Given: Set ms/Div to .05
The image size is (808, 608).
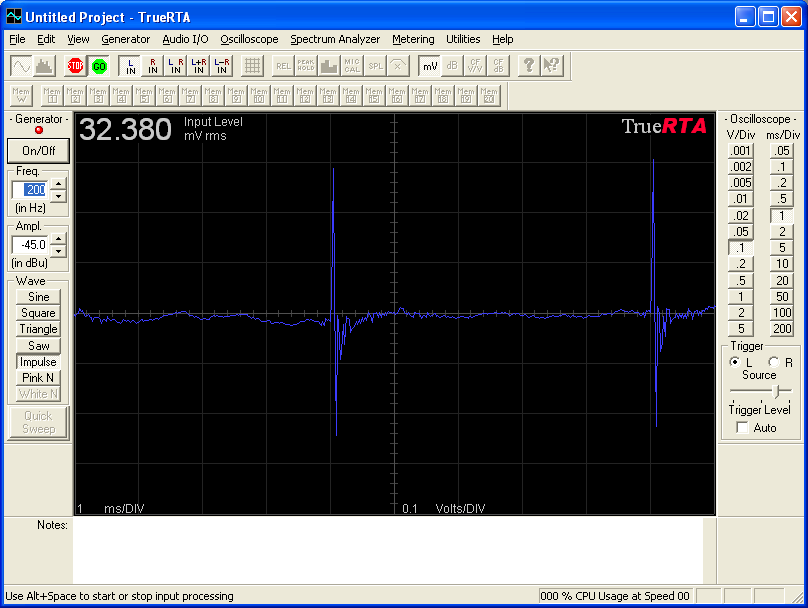Looking at the screenshot, I should [x=782, y=151].
